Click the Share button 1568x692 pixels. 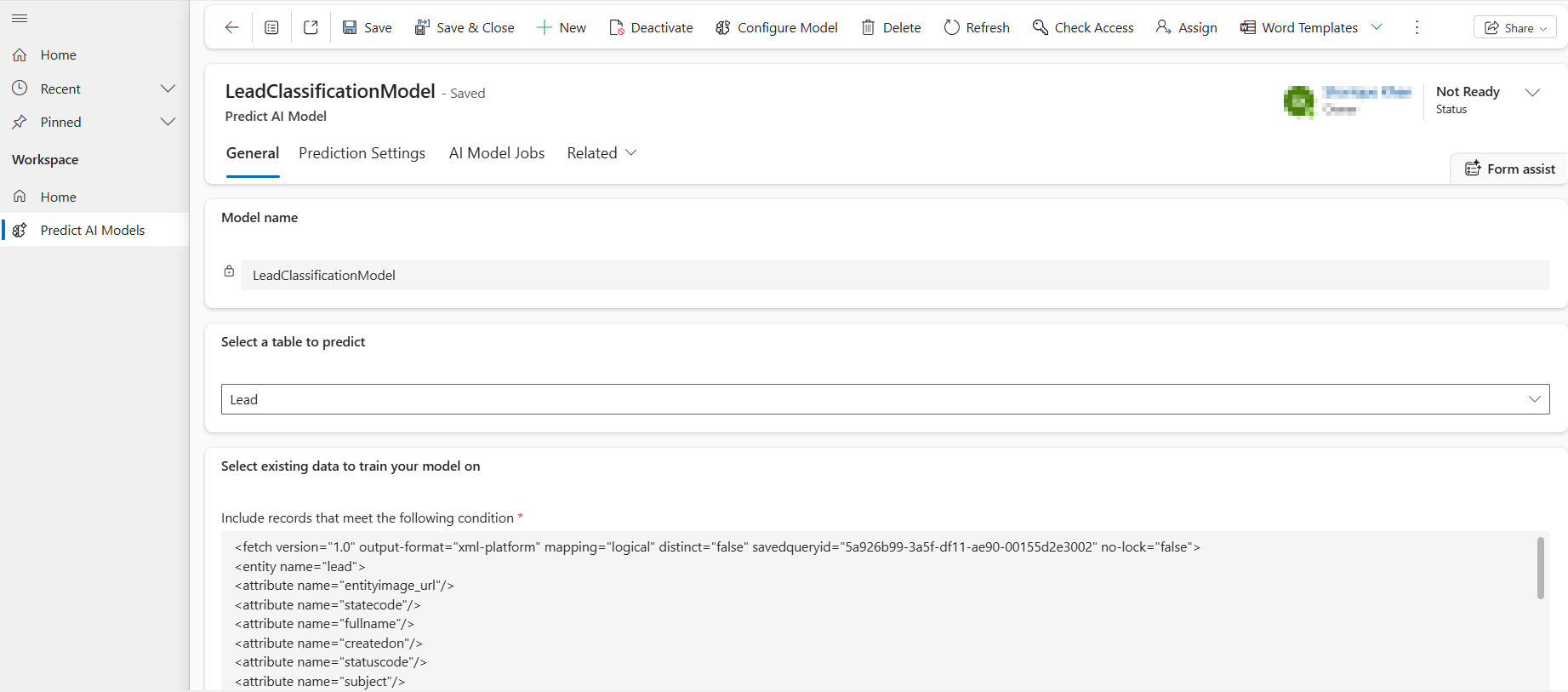(1514, 27)
